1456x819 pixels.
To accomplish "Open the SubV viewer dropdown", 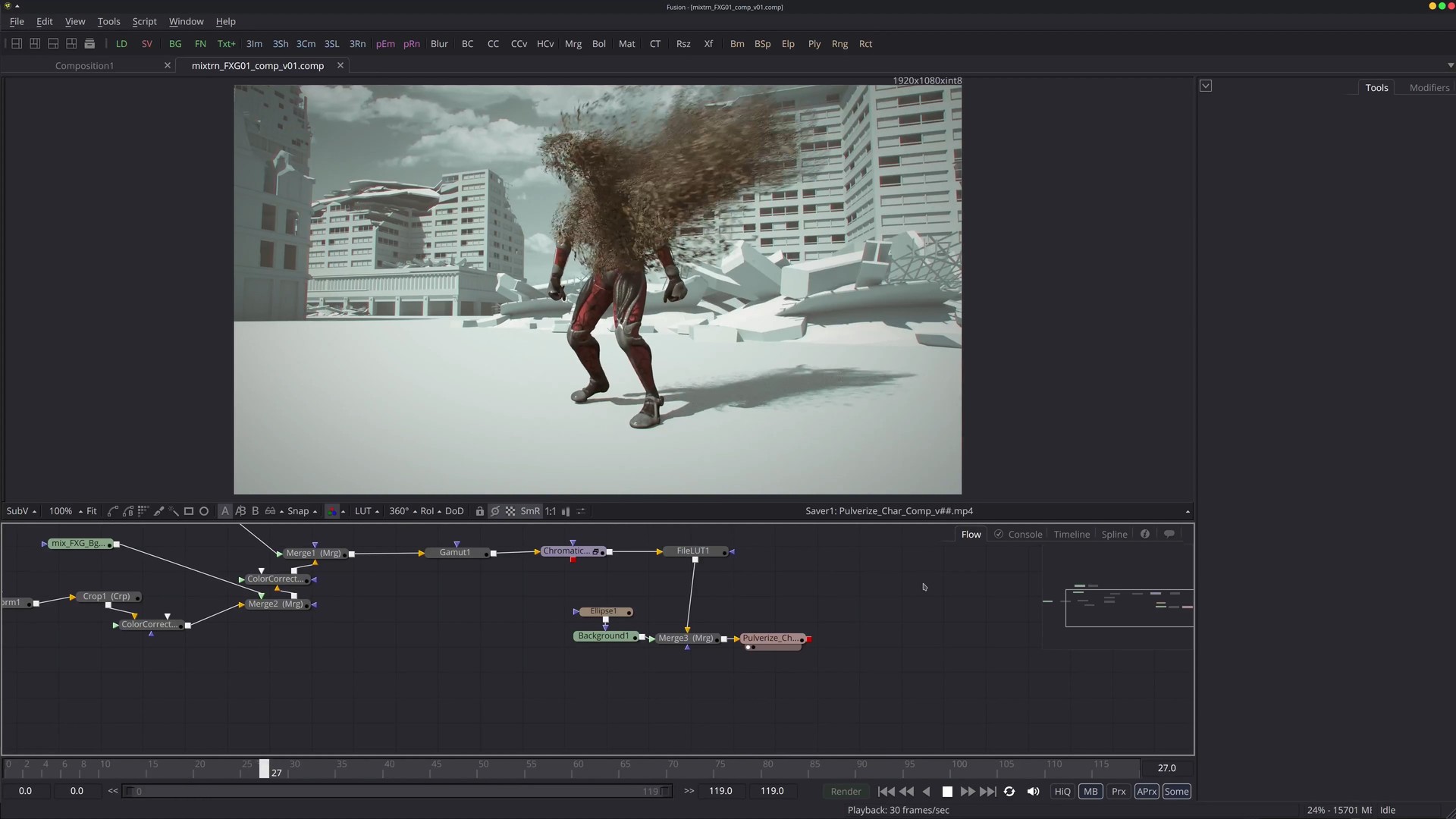I will [20, 510].
